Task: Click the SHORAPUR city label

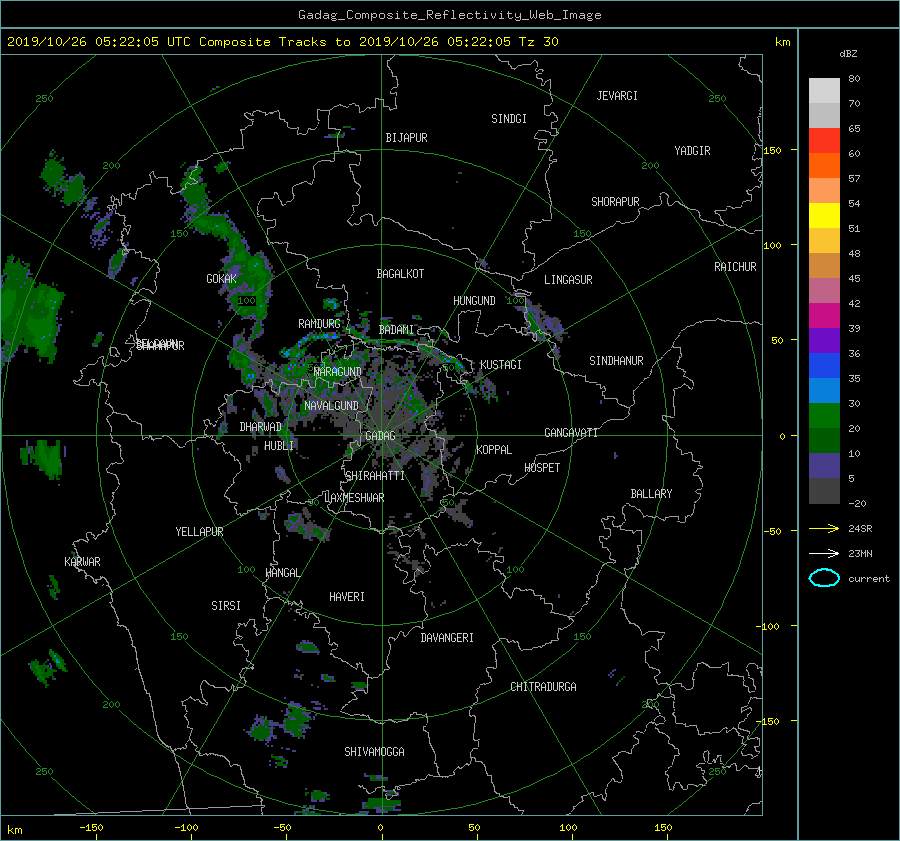Action: pyautogui.click(x=615, y=201)
